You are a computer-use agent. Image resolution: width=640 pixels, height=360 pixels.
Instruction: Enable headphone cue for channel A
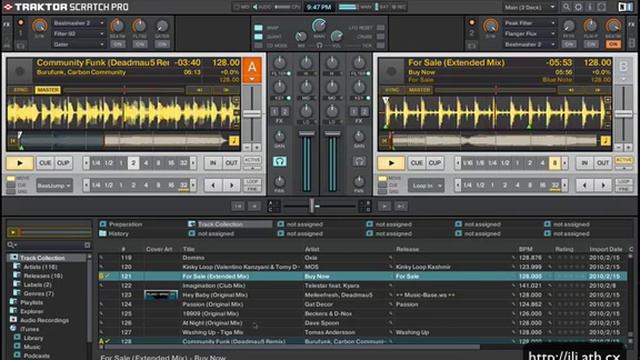point(279,162)
